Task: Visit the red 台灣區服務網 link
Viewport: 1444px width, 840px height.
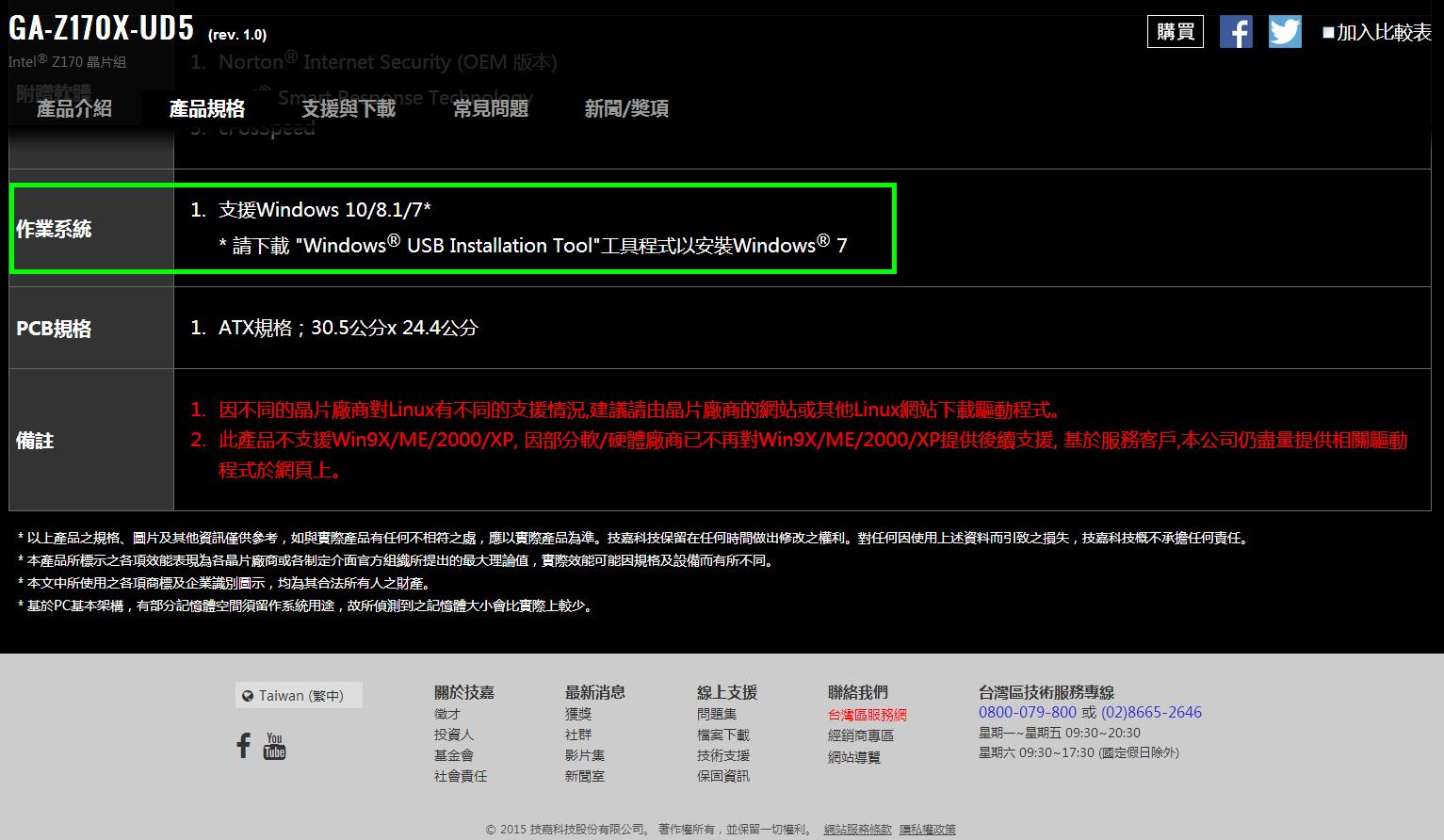Action: [x=868, y=715]
